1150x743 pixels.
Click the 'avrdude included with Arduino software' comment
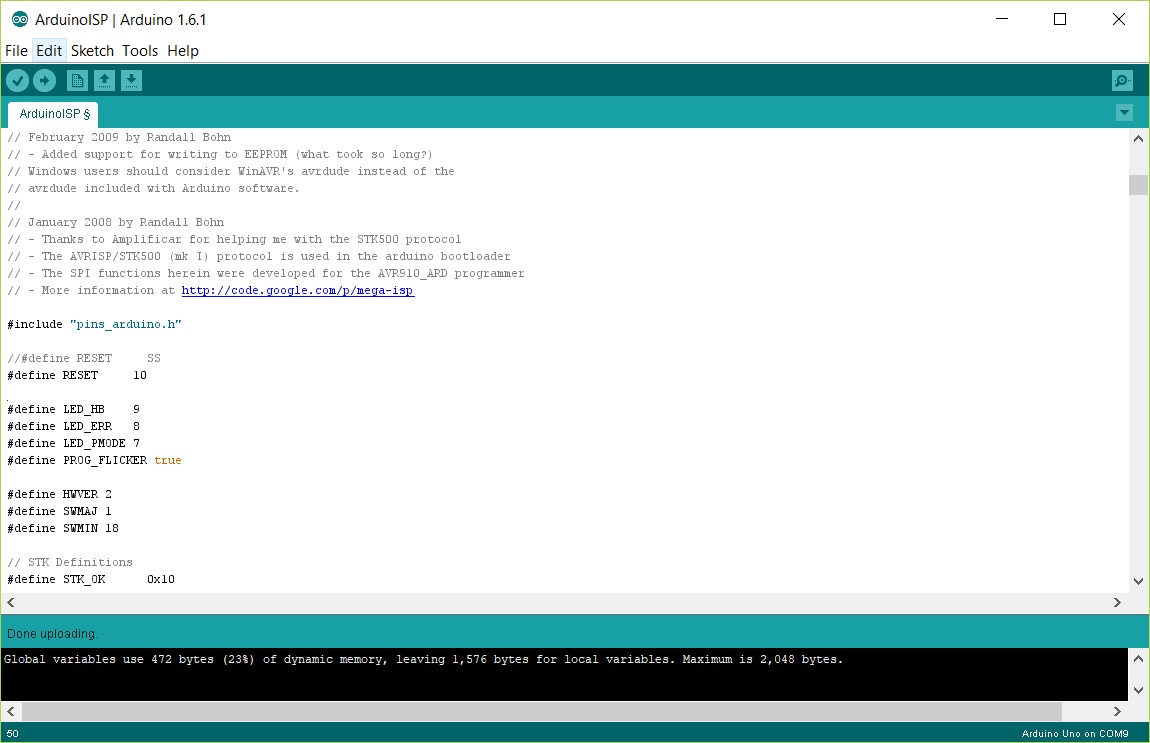pyautogui.click(x=154, y=189)
